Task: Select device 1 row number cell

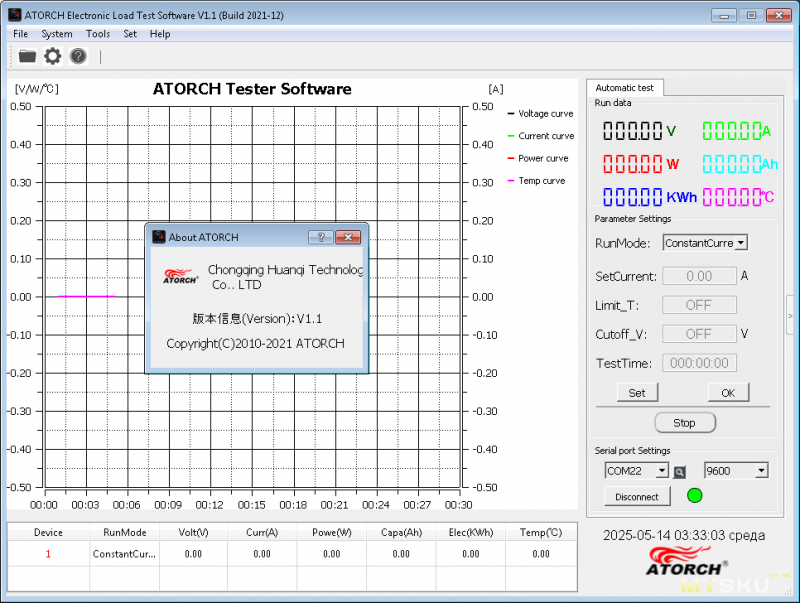Action: pyautogui.click(x=48, y=554)
